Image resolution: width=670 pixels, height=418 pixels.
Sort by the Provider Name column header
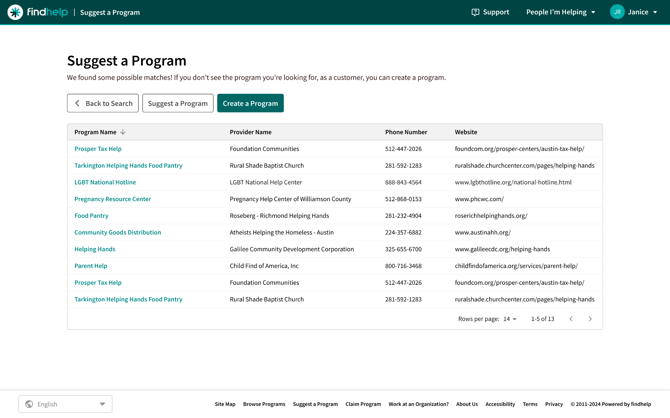coord(250,132)
